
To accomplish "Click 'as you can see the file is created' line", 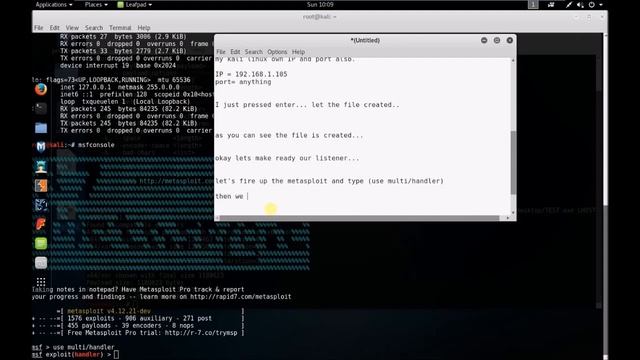I will coord(289,135).
